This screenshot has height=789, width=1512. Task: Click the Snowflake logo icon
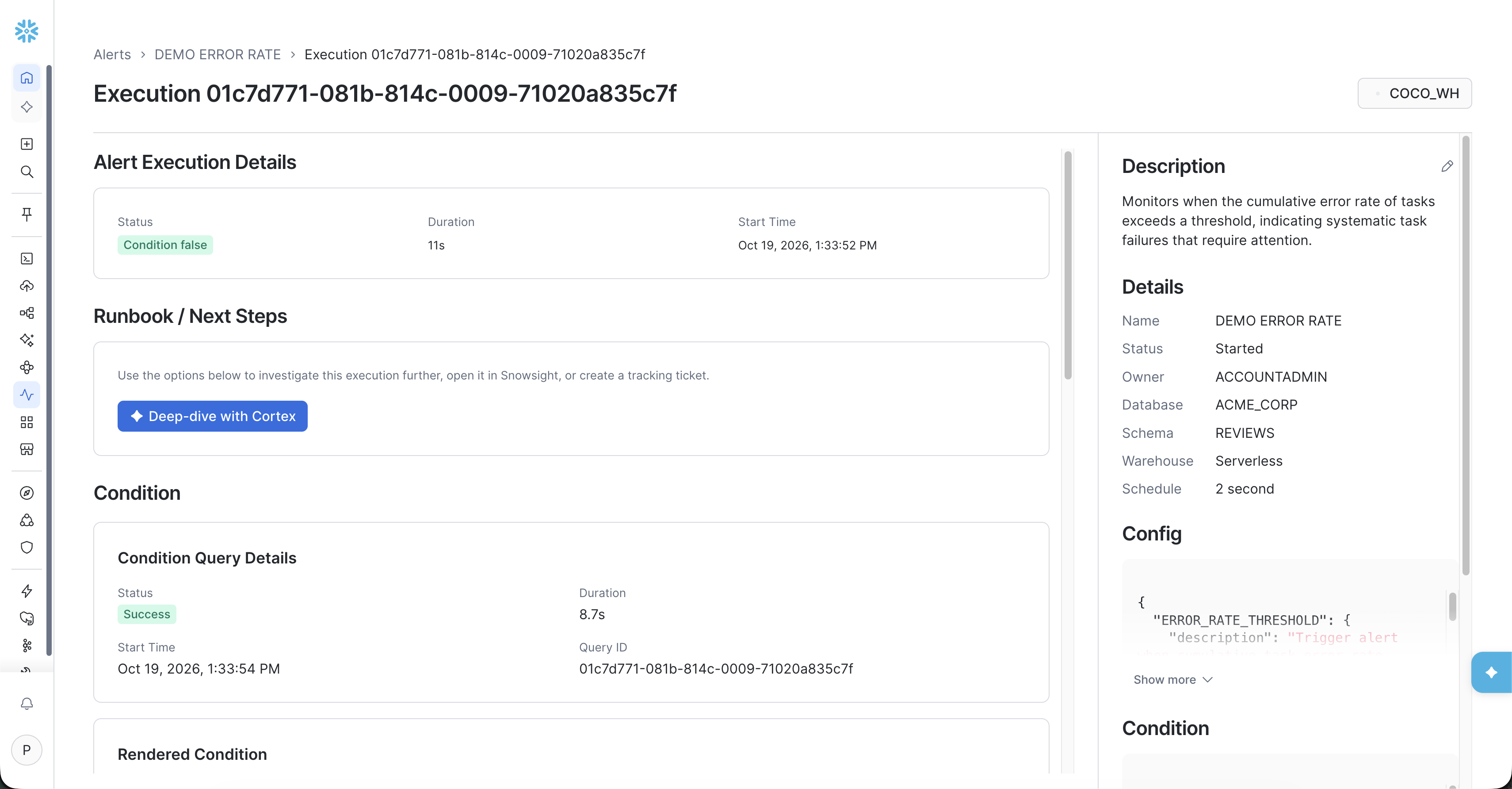click(27, 31)
